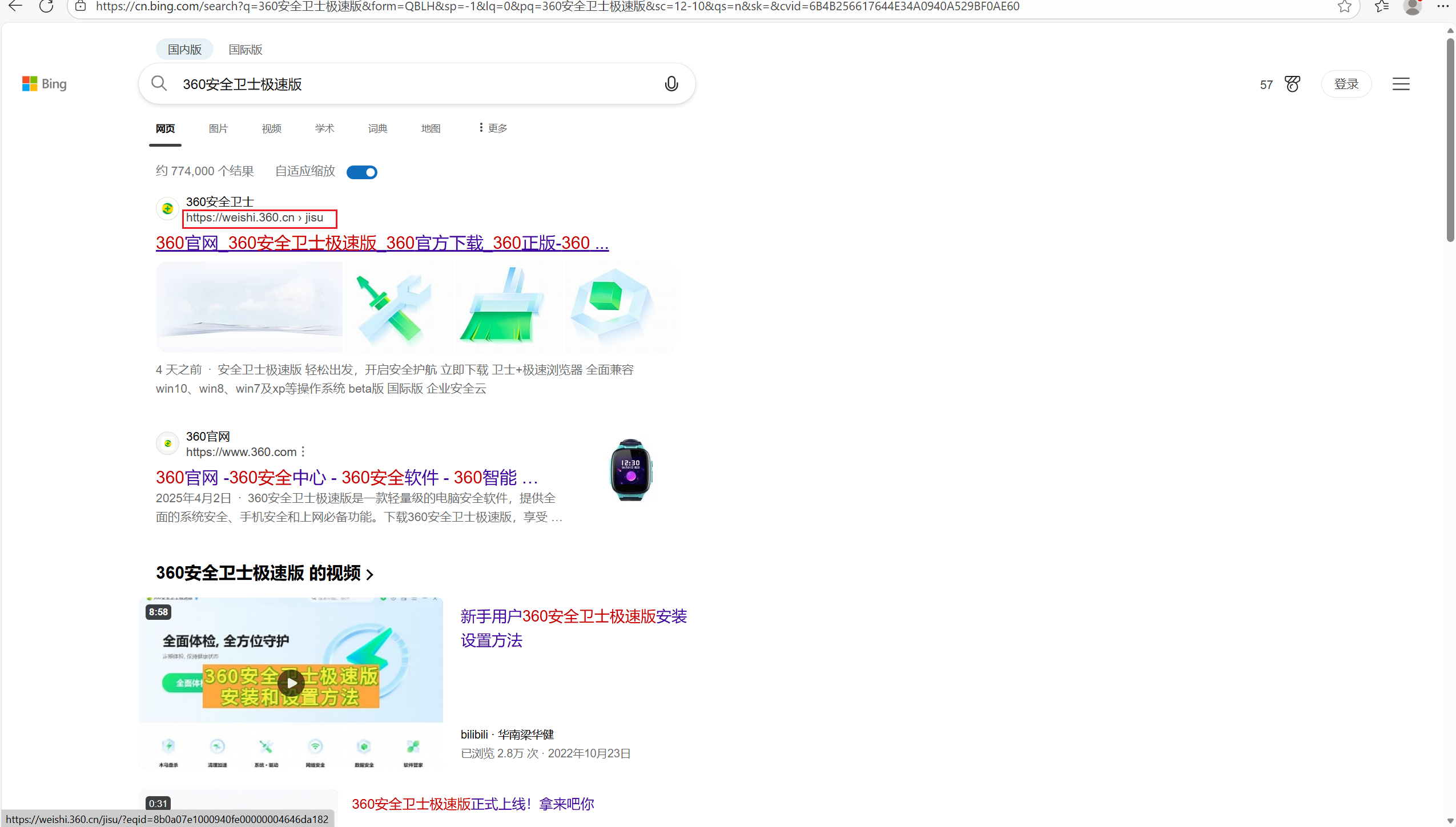The width and height of the screenshot is (1456, 827).
Task: Switch to 国际版 search mode
Action: tap(246, 50)
